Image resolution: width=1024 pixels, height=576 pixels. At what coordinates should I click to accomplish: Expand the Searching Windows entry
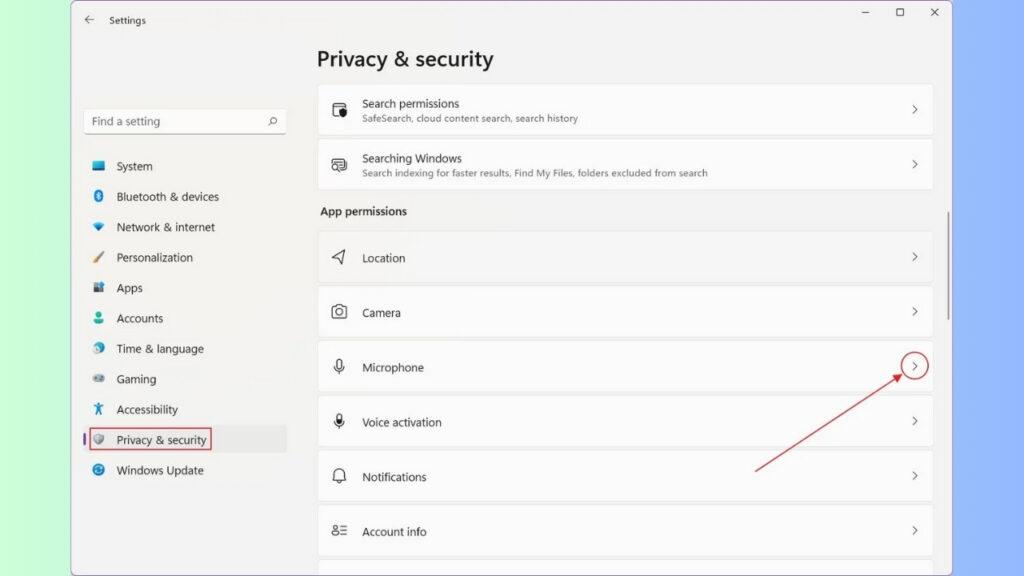pyautogui.click(x=914, y=164)
